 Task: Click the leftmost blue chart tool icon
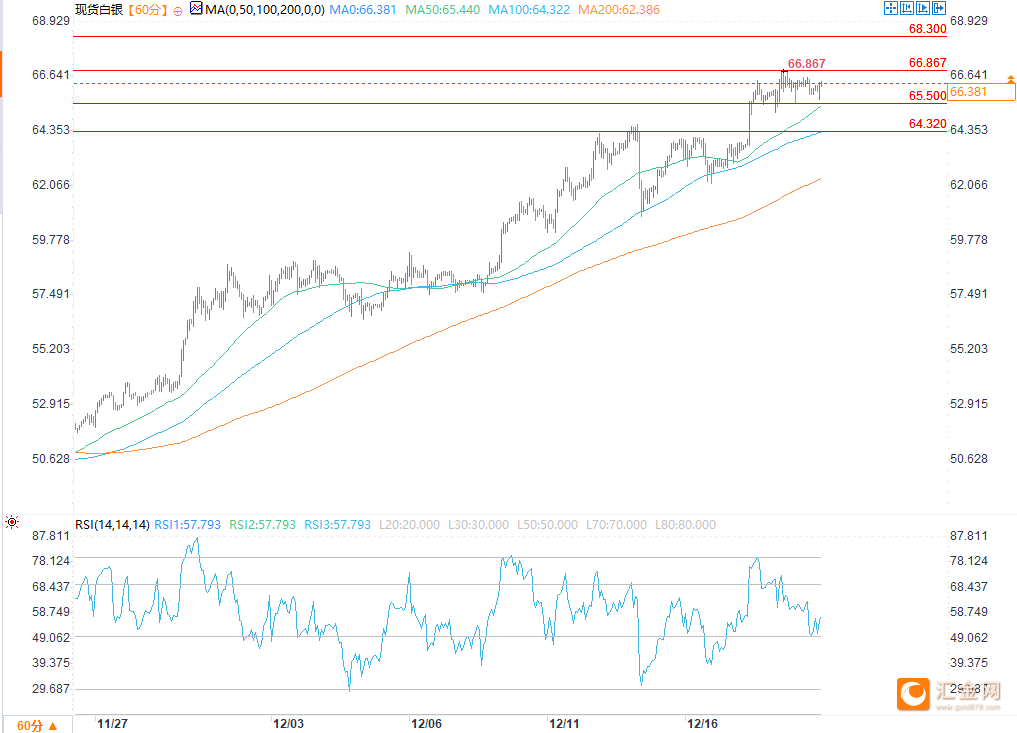point(890,9)
